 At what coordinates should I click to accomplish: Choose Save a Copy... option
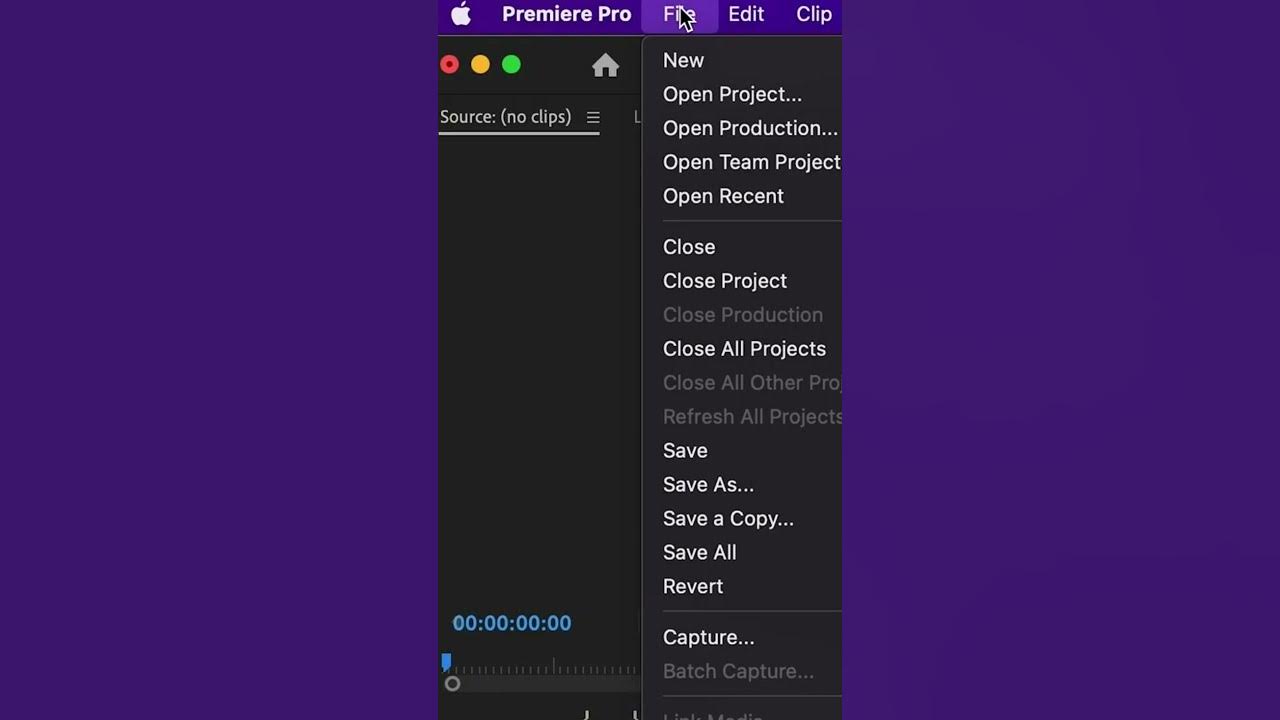(728, 519)
